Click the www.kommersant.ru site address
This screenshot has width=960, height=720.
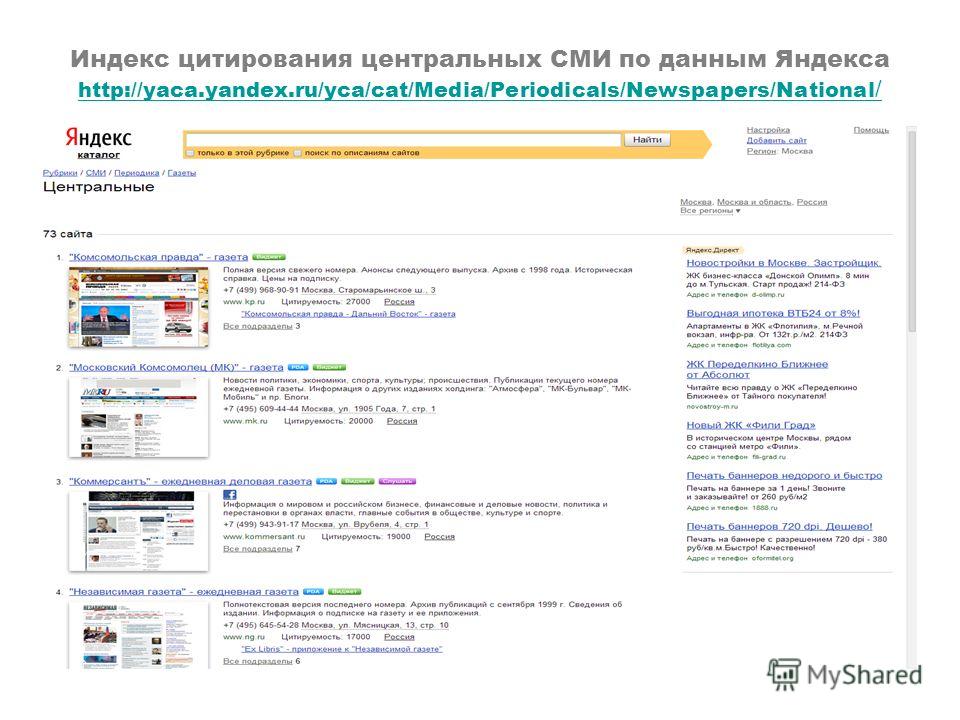pos(264,536)
